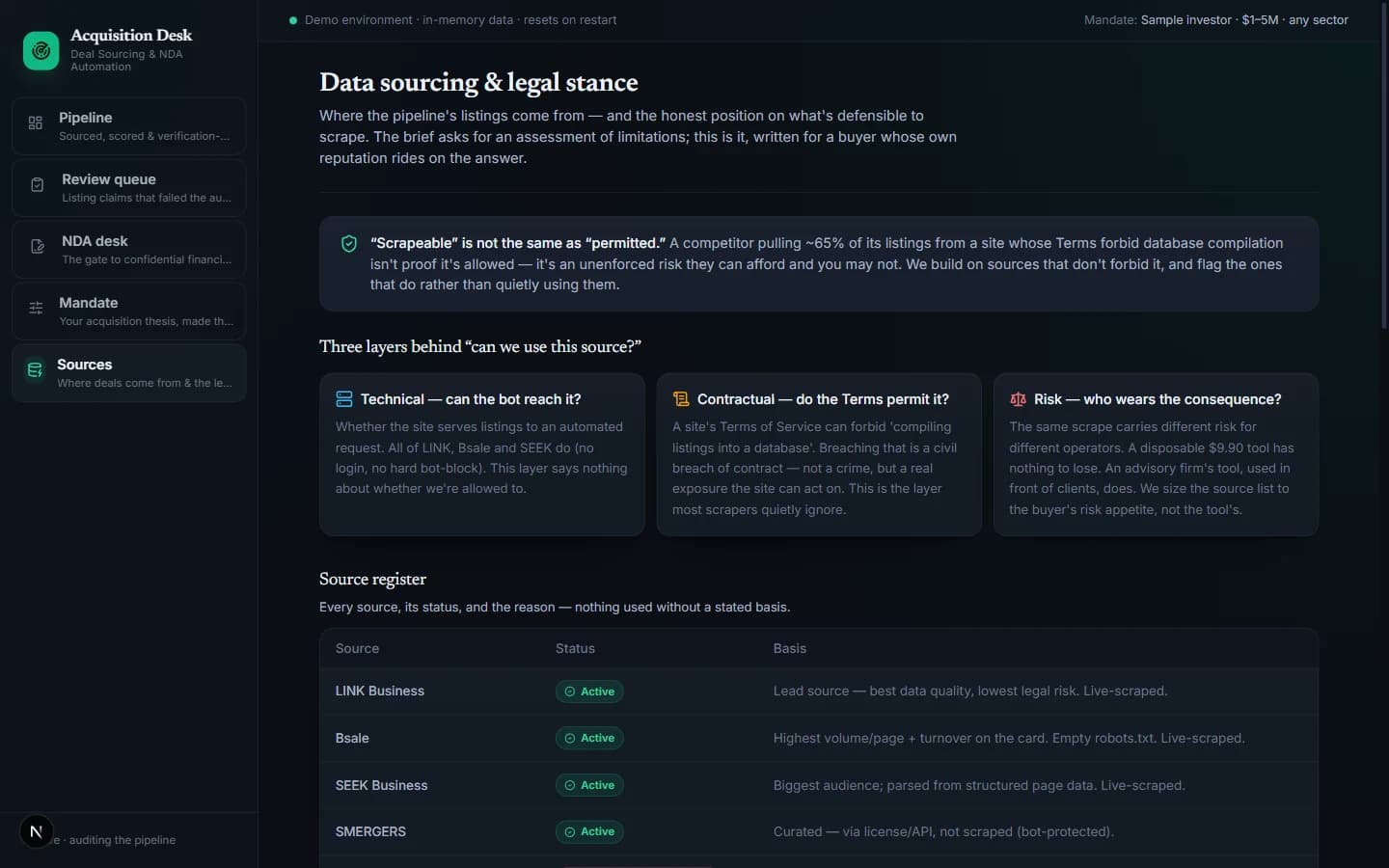Screen dimensions: 1389x868
Task: Click the check icon in LINK Business Active badge
Action: 570,692
